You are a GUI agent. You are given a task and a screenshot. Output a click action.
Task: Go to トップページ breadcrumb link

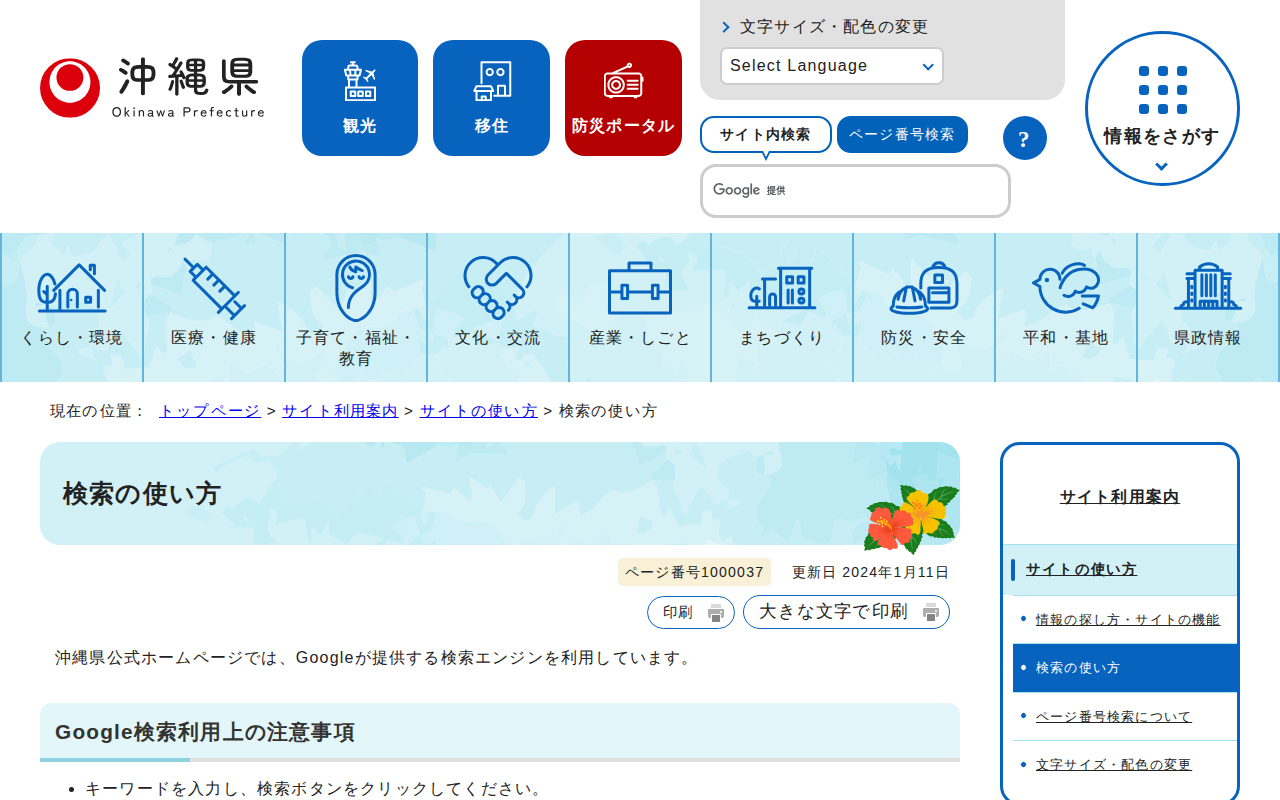coord(210,411)
